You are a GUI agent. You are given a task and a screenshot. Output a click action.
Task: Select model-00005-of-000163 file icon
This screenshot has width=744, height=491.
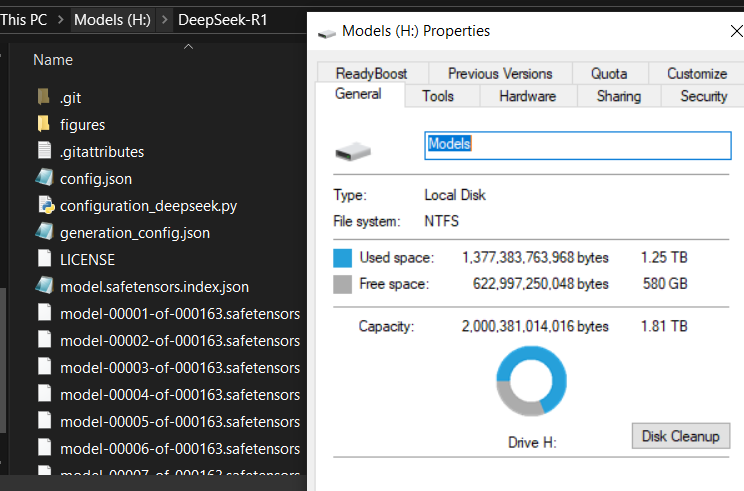(x=45, y=421)
